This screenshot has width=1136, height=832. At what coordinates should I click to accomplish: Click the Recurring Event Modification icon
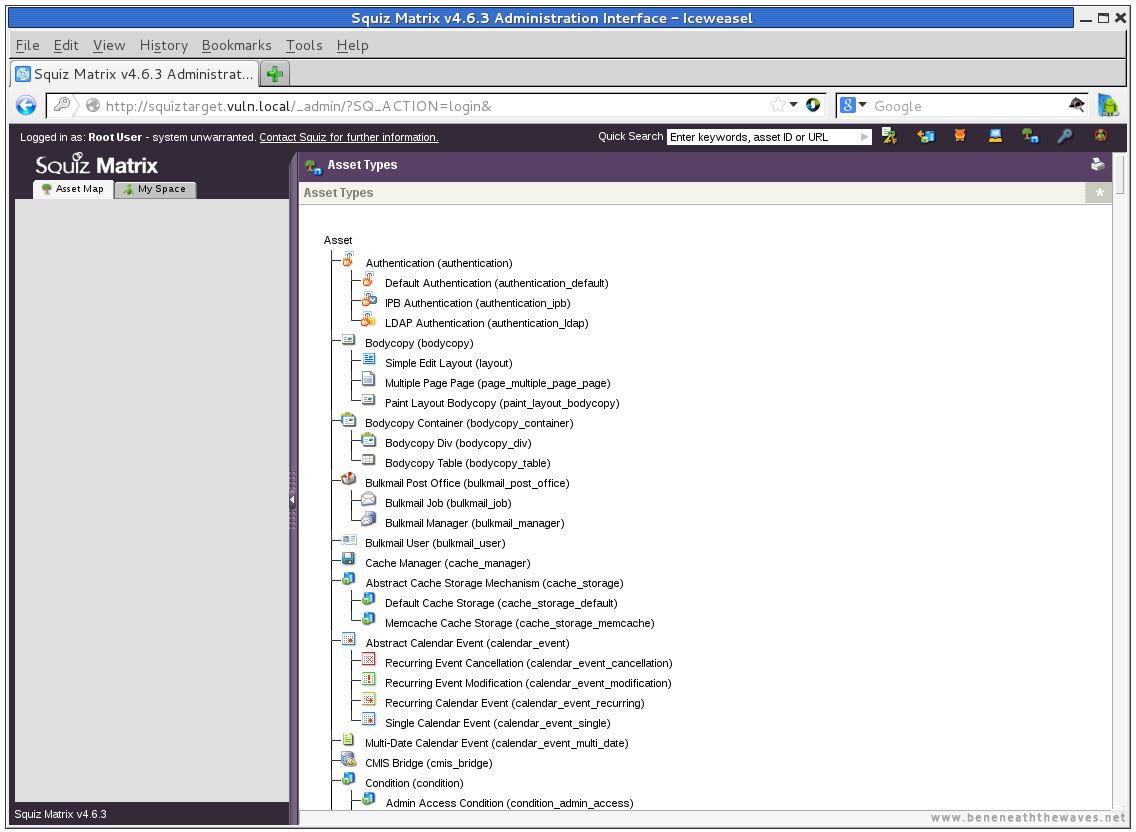click(x=369, y=679)
